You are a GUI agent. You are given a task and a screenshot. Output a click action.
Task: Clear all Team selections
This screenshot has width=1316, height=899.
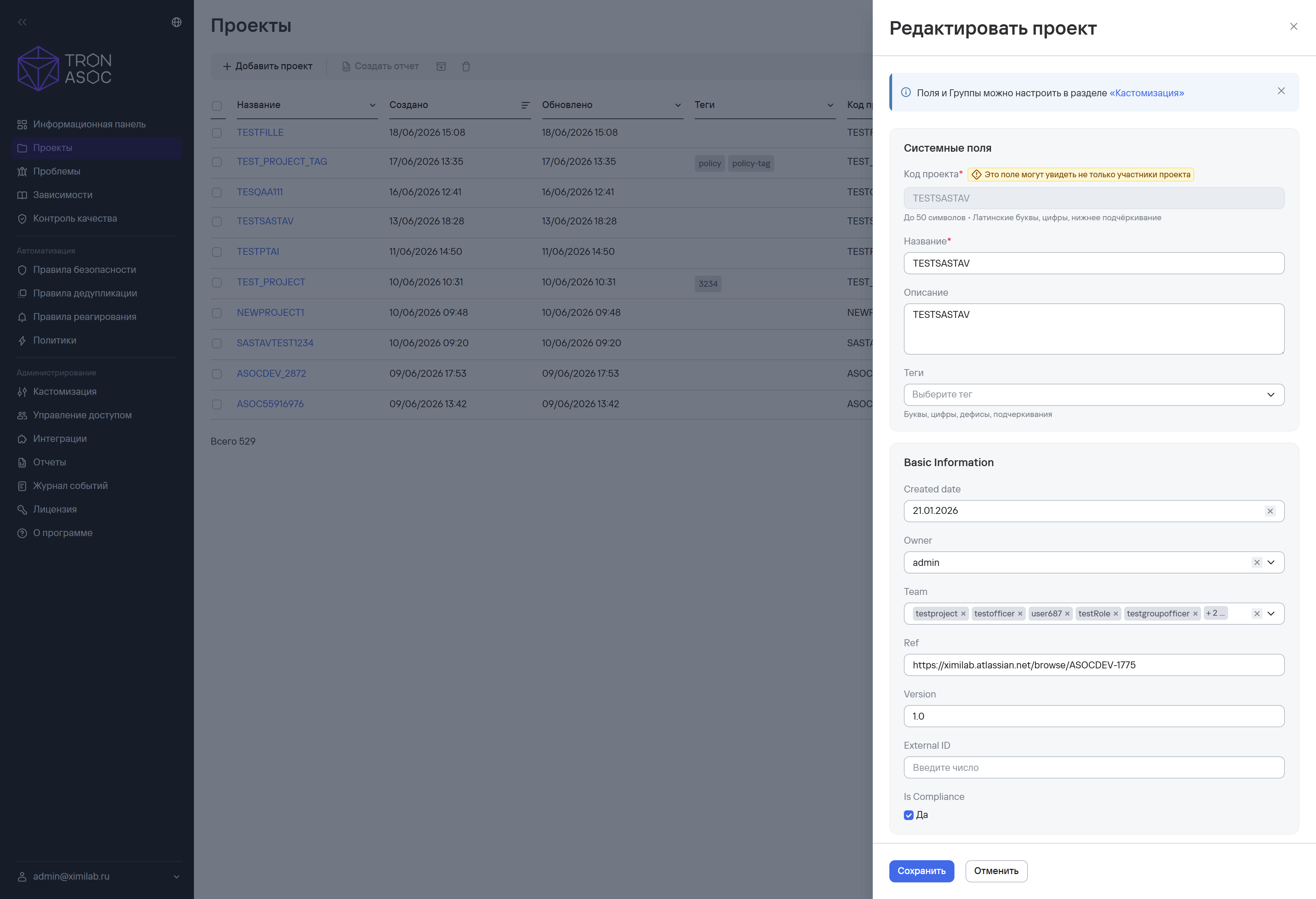1256,614
